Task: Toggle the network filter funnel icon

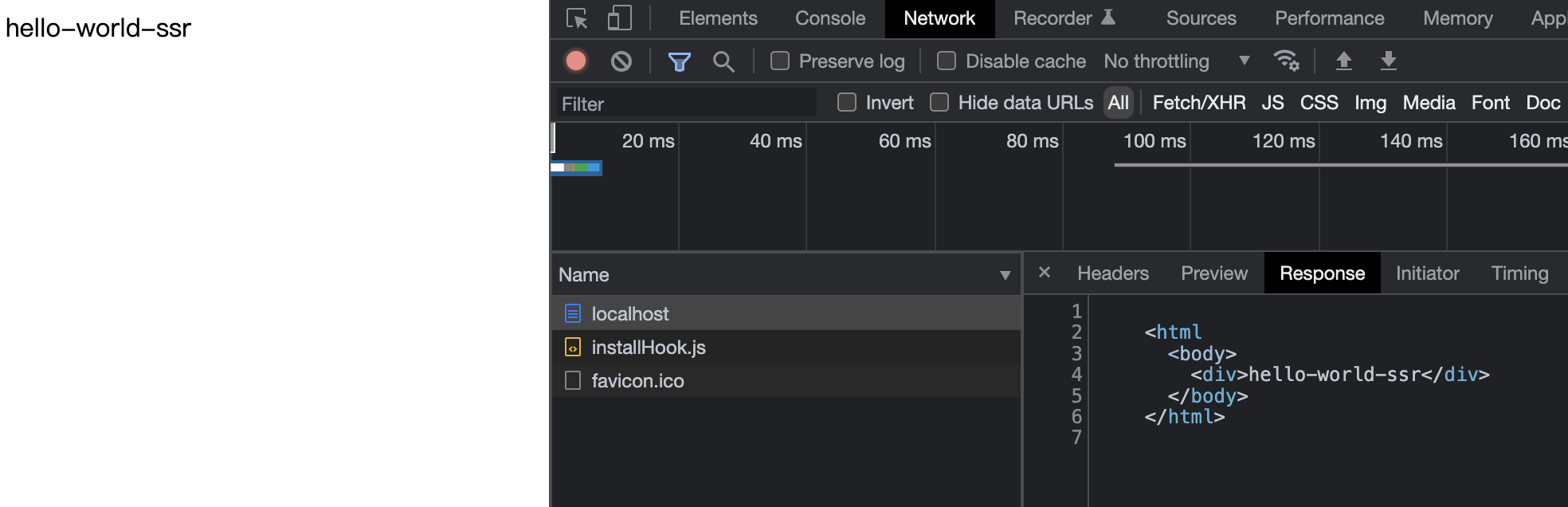Action: coord(679,61)
